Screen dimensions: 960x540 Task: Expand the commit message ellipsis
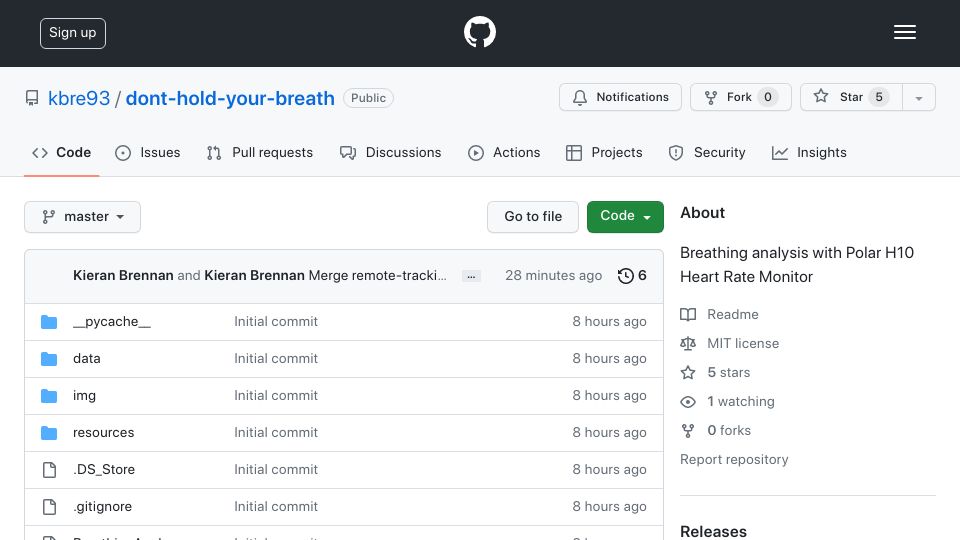click(x=471, y=276)
